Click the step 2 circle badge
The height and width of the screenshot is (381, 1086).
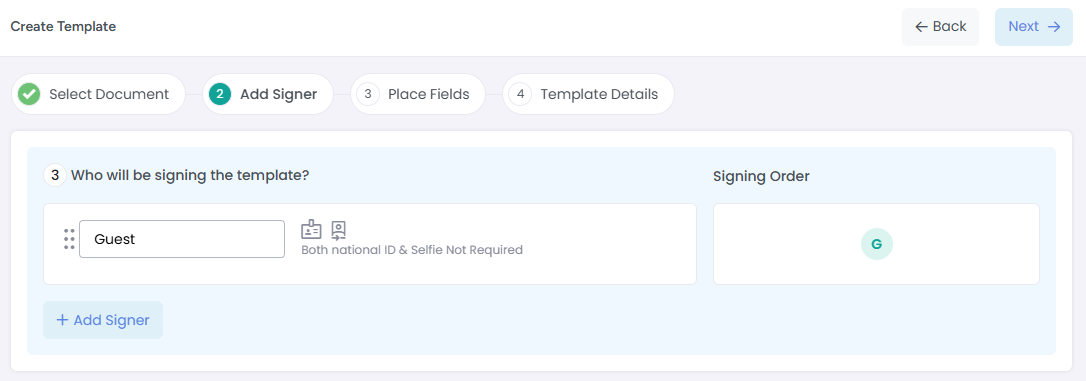(x=220, y=94)
